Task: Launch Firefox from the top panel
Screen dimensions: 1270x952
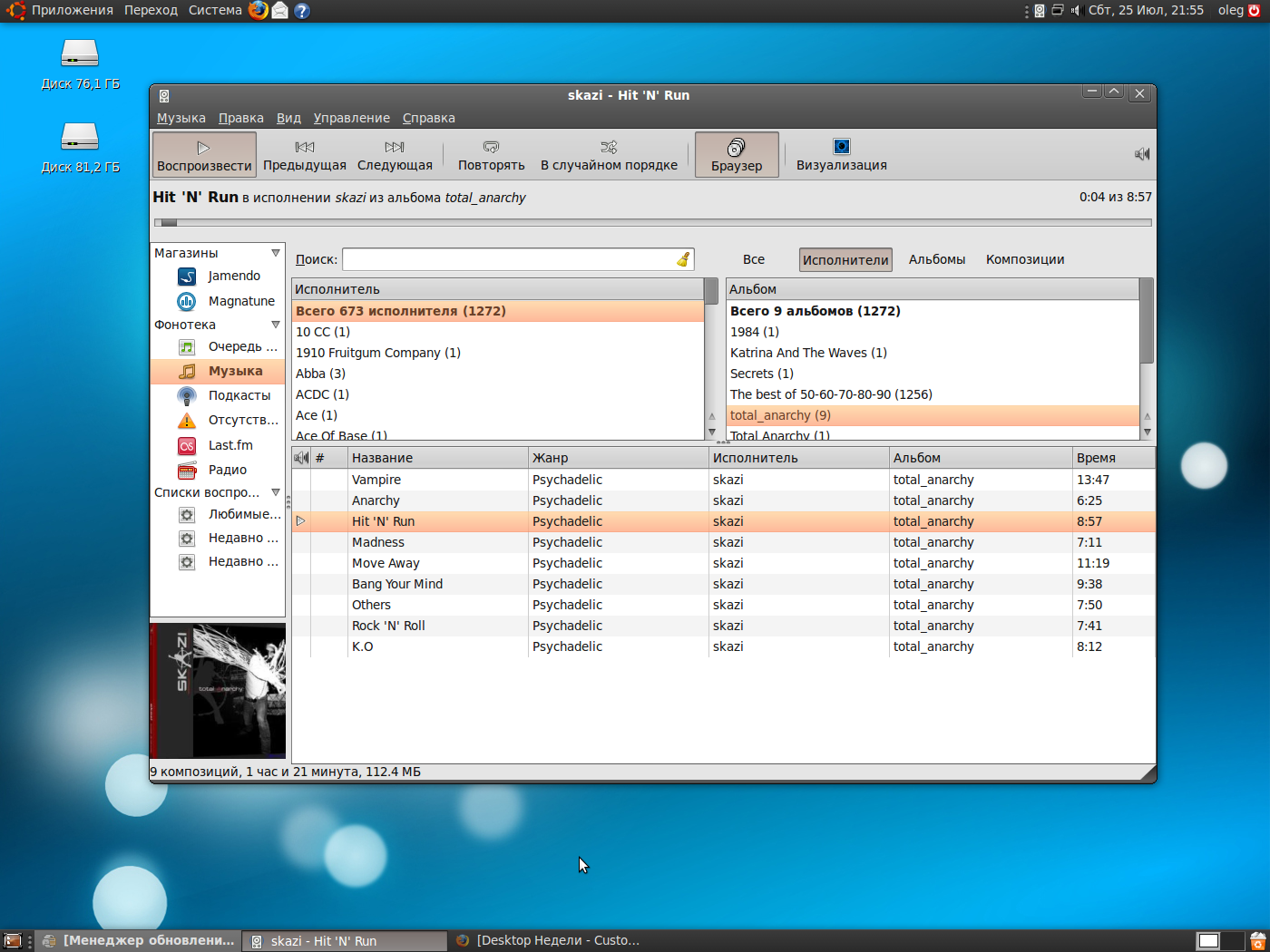Action: coord(259,11)
